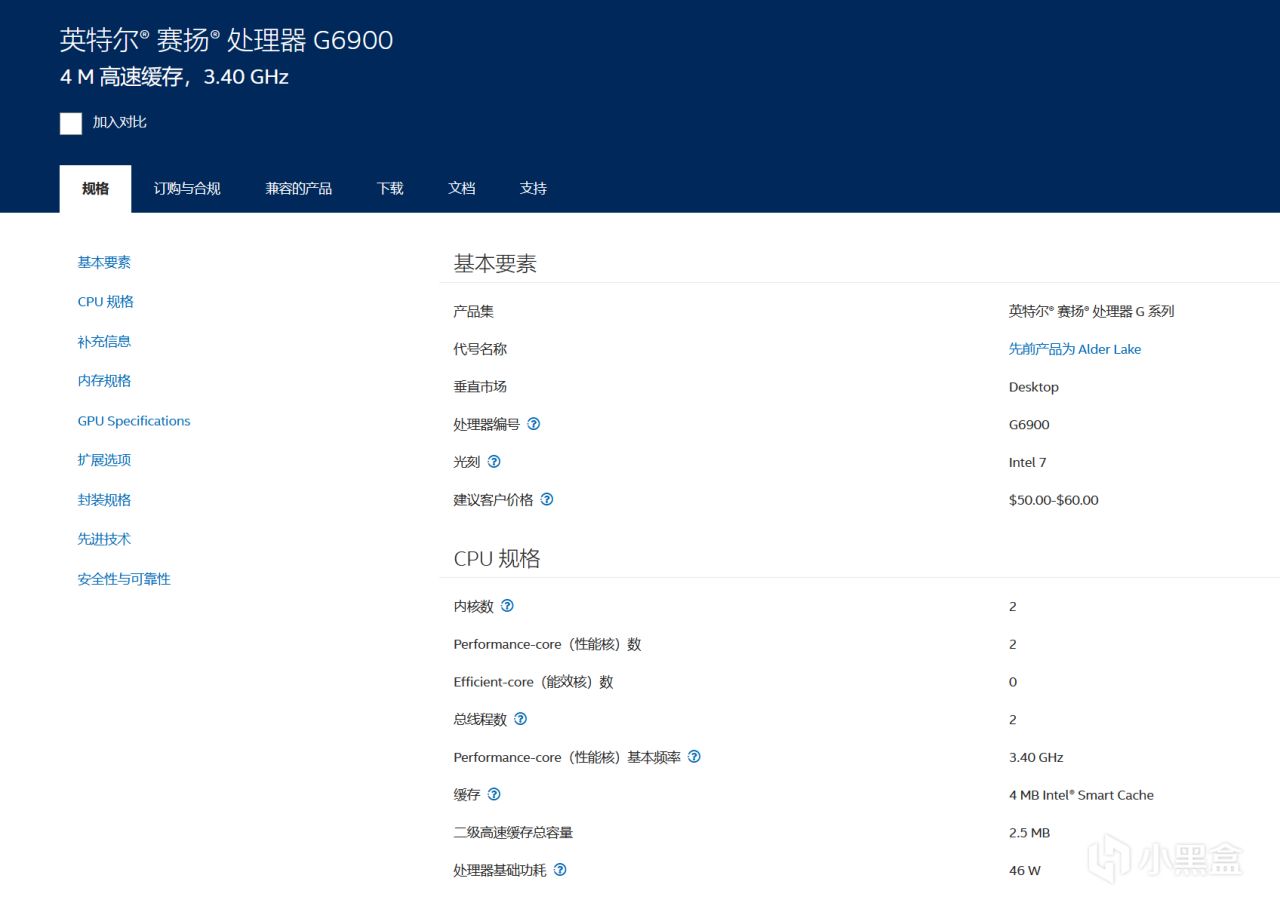
Task: Go to the 下载 tab
Action: pos(390,189)
